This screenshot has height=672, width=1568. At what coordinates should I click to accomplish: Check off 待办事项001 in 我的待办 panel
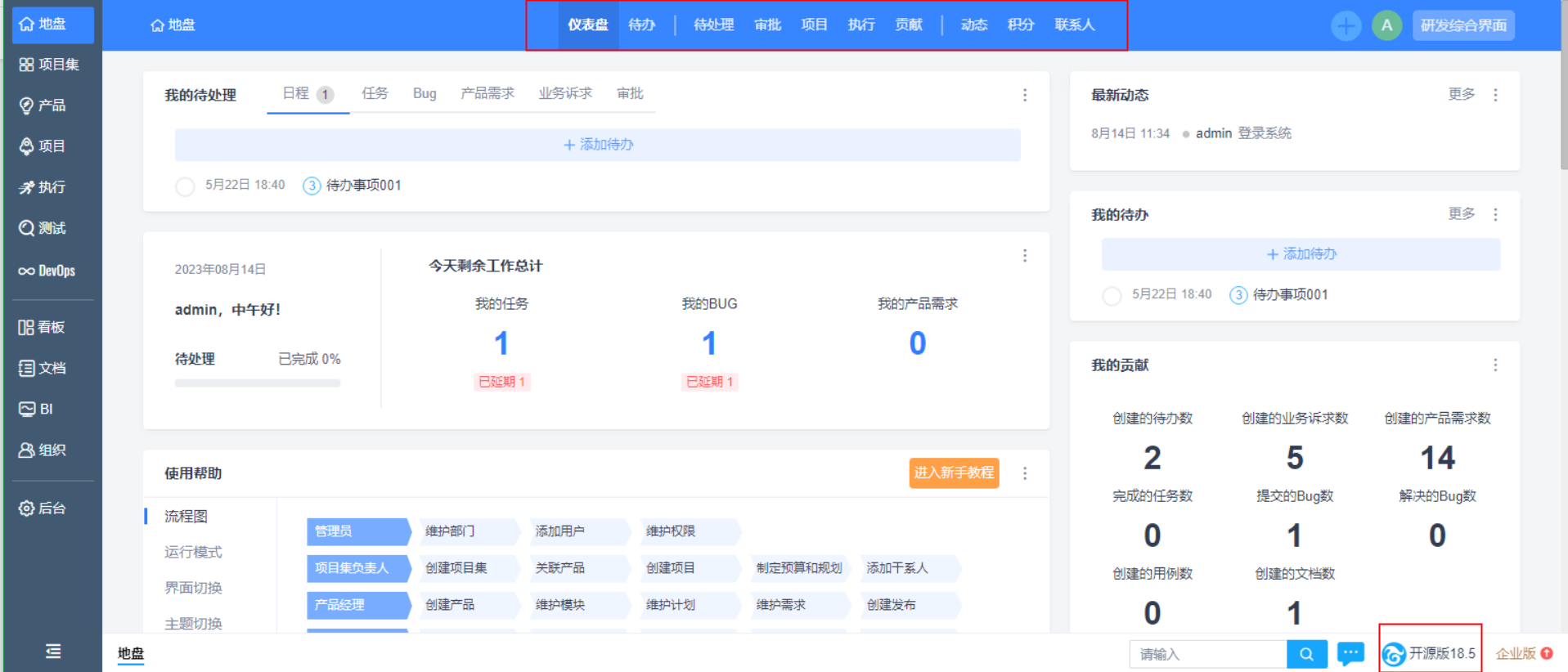coord(1112,295)
